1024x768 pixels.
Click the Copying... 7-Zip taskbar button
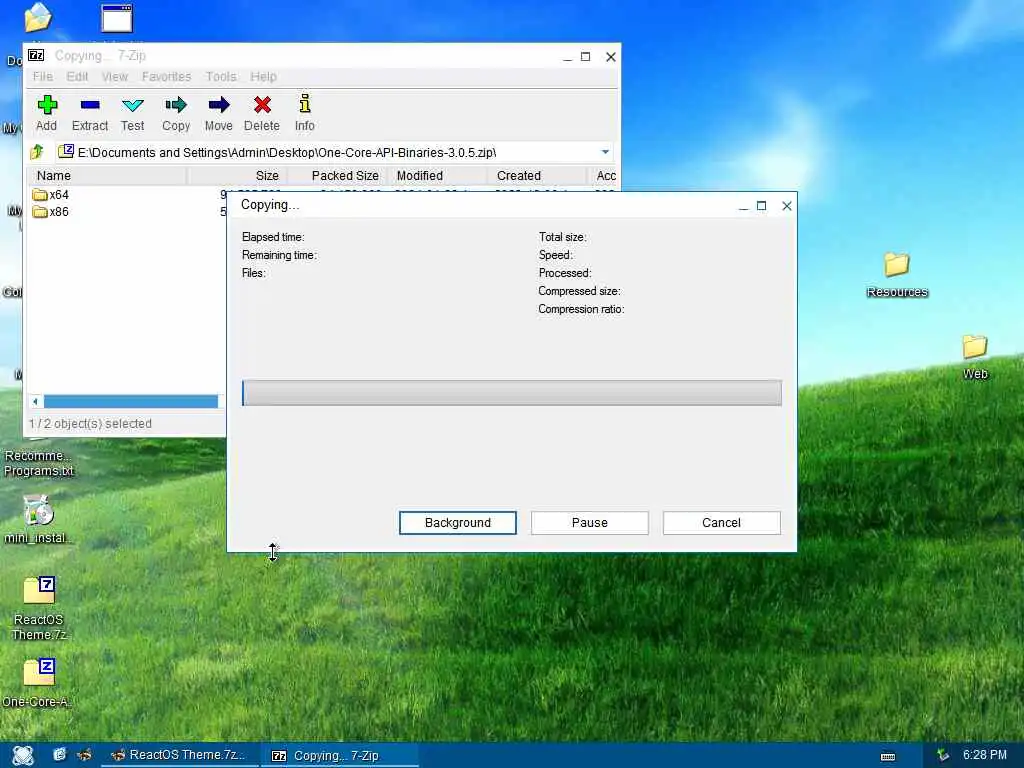pos(340,755)
